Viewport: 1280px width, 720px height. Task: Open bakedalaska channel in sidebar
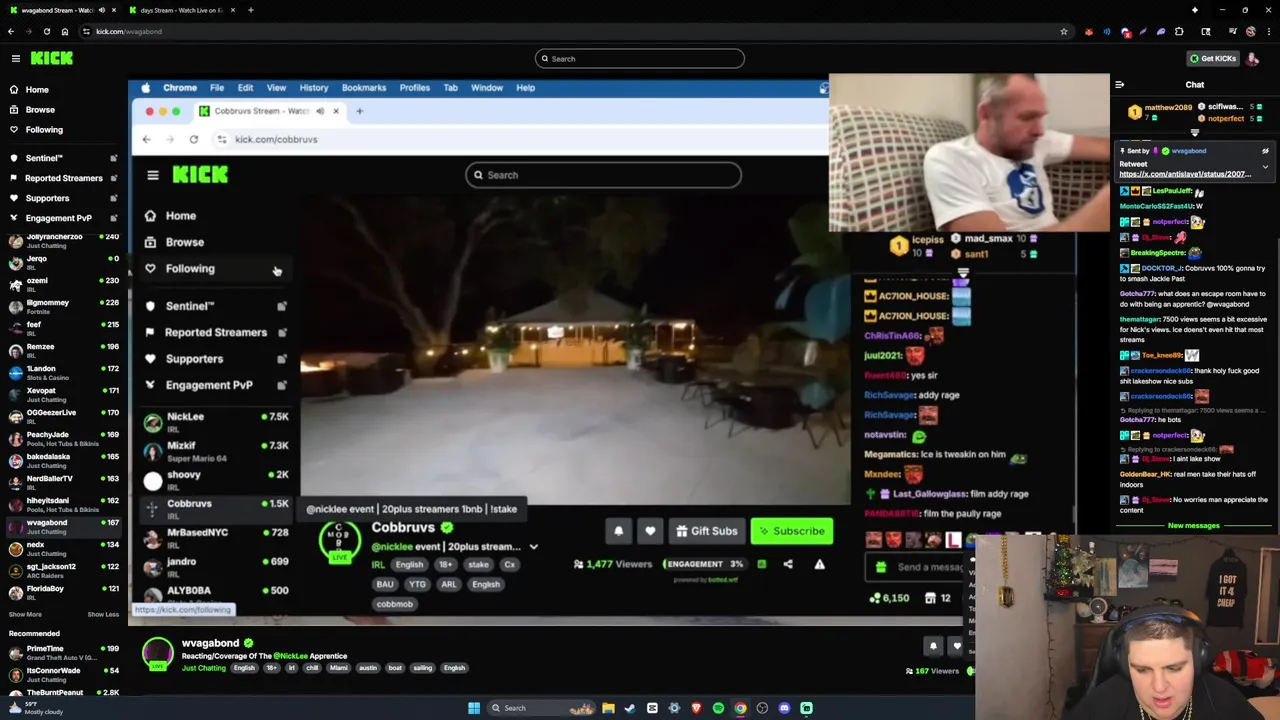[65, 461]
